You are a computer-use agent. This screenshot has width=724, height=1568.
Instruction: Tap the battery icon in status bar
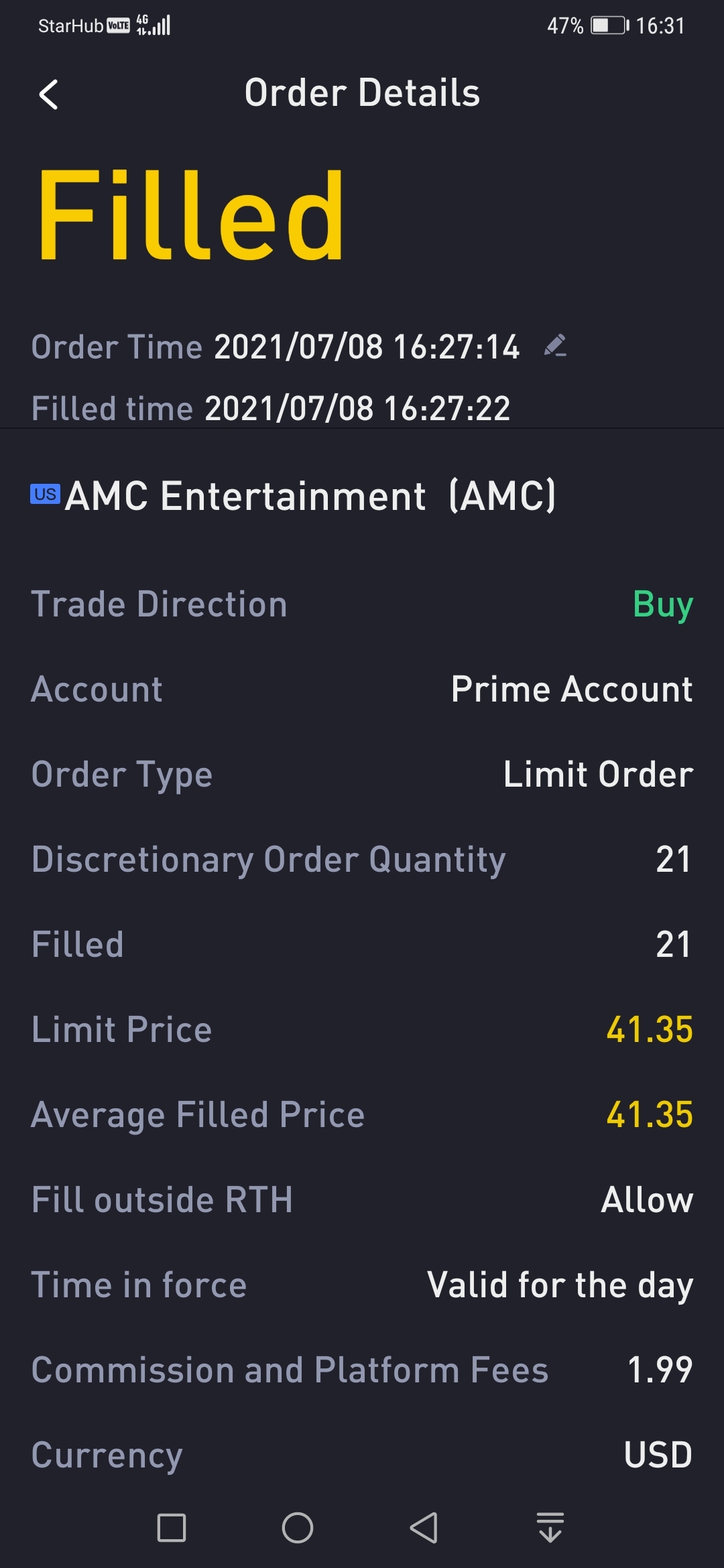click(609, 25)
